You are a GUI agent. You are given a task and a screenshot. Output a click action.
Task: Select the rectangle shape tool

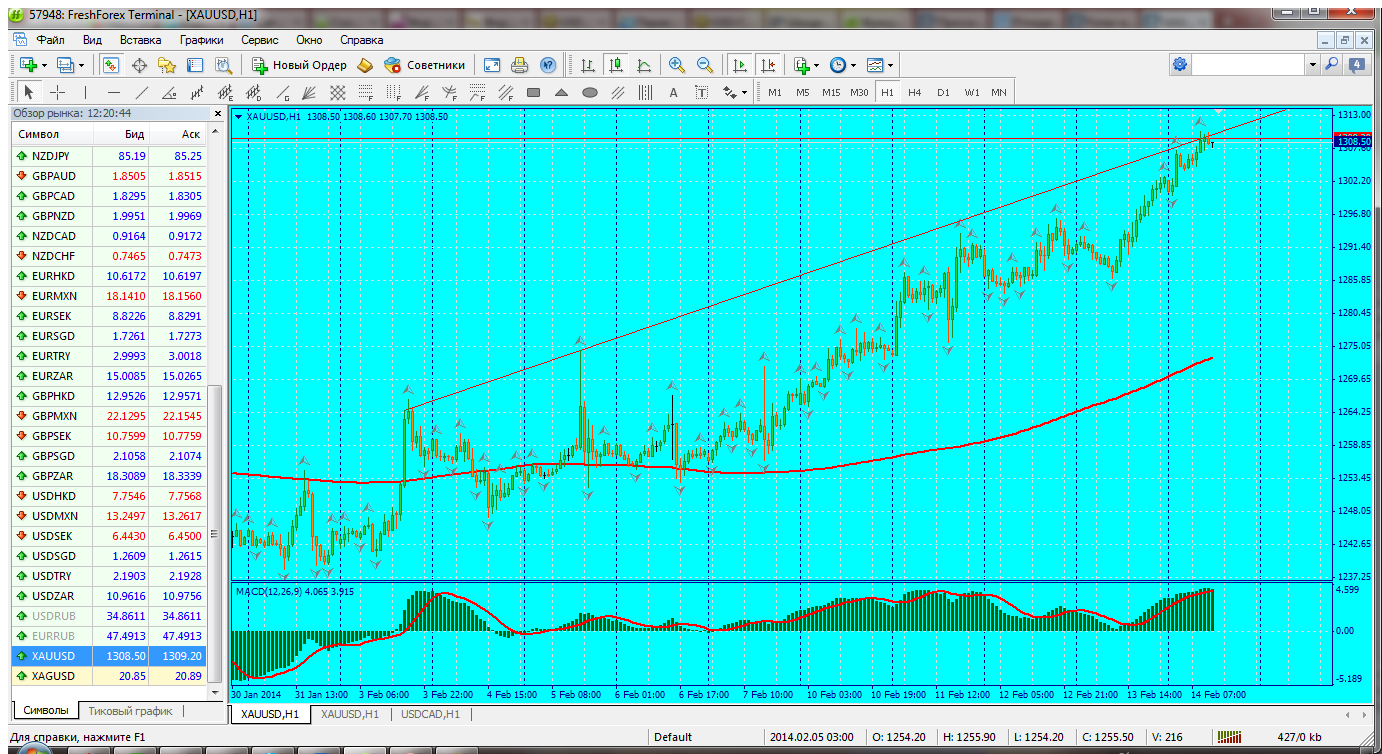[x=533, y=92]
